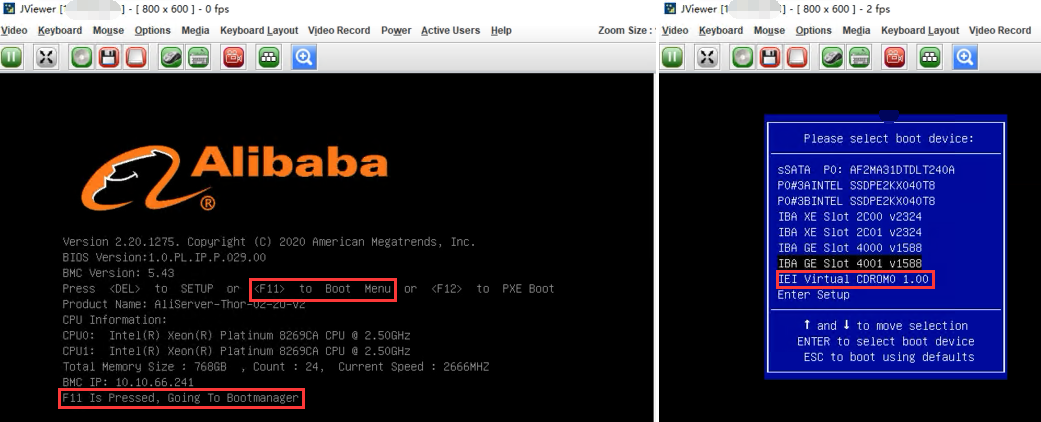Toggle full screen icon in right JViewer window

[706, 58]
